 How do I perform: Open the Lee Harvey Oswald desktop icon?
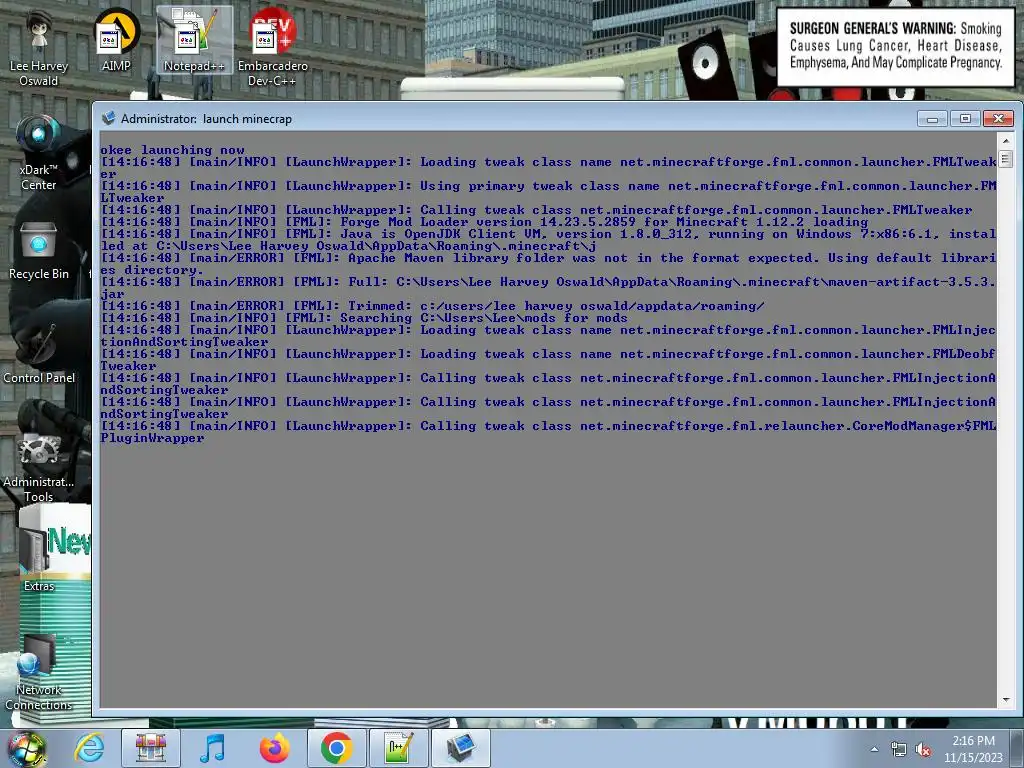[39, 47]
